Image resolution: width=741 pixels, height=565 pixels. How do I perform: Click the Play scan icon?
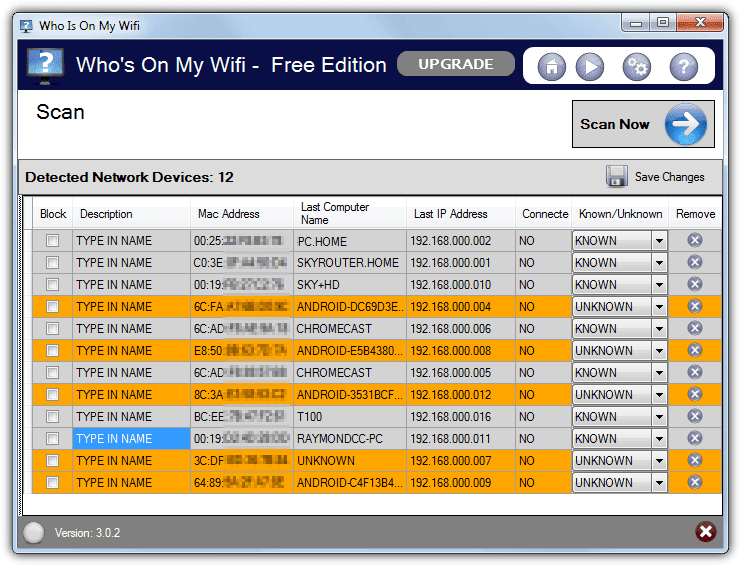(x=590, y=67)
